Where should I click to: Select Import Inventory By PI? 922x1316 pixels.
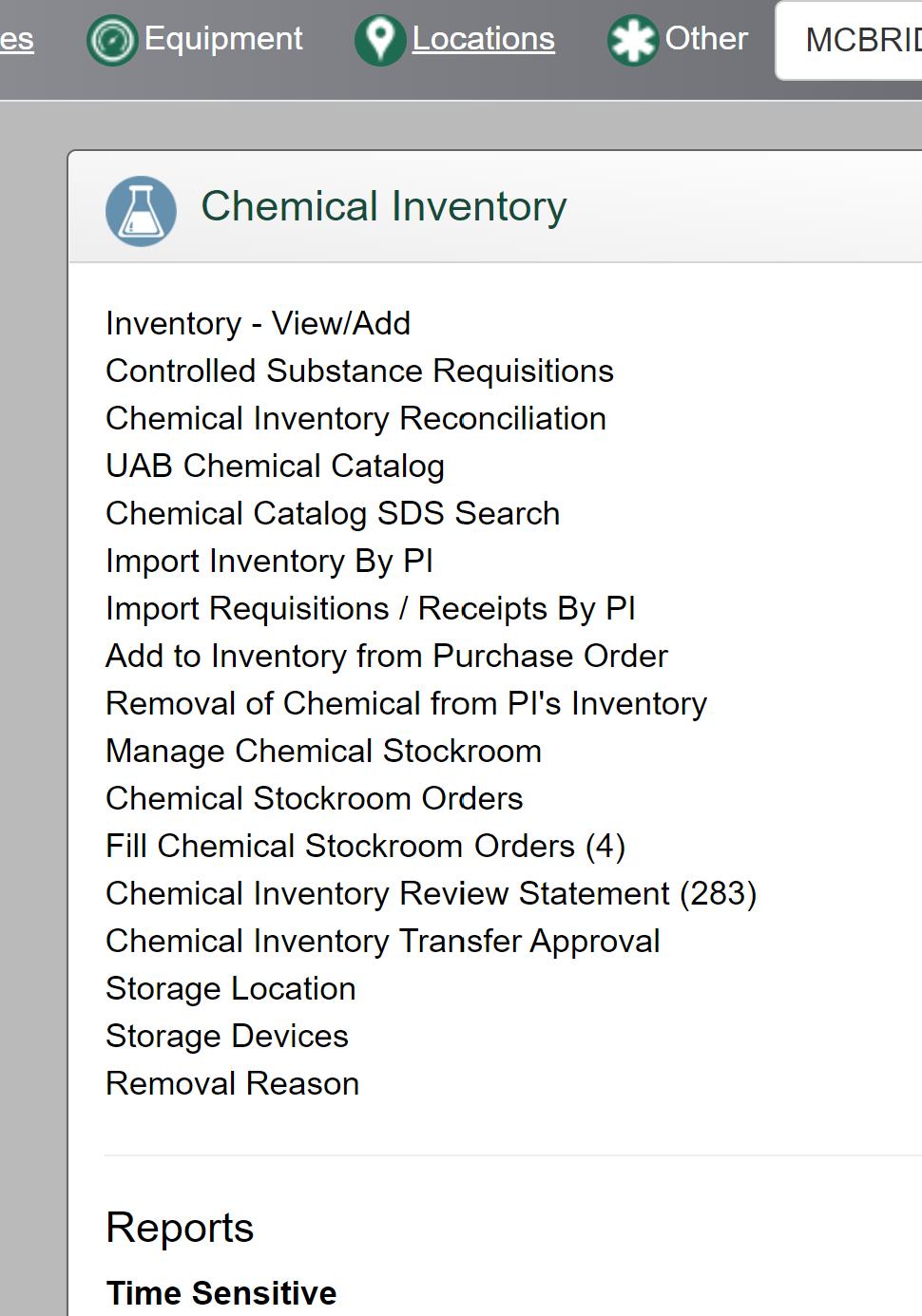(x=269, y=562)
